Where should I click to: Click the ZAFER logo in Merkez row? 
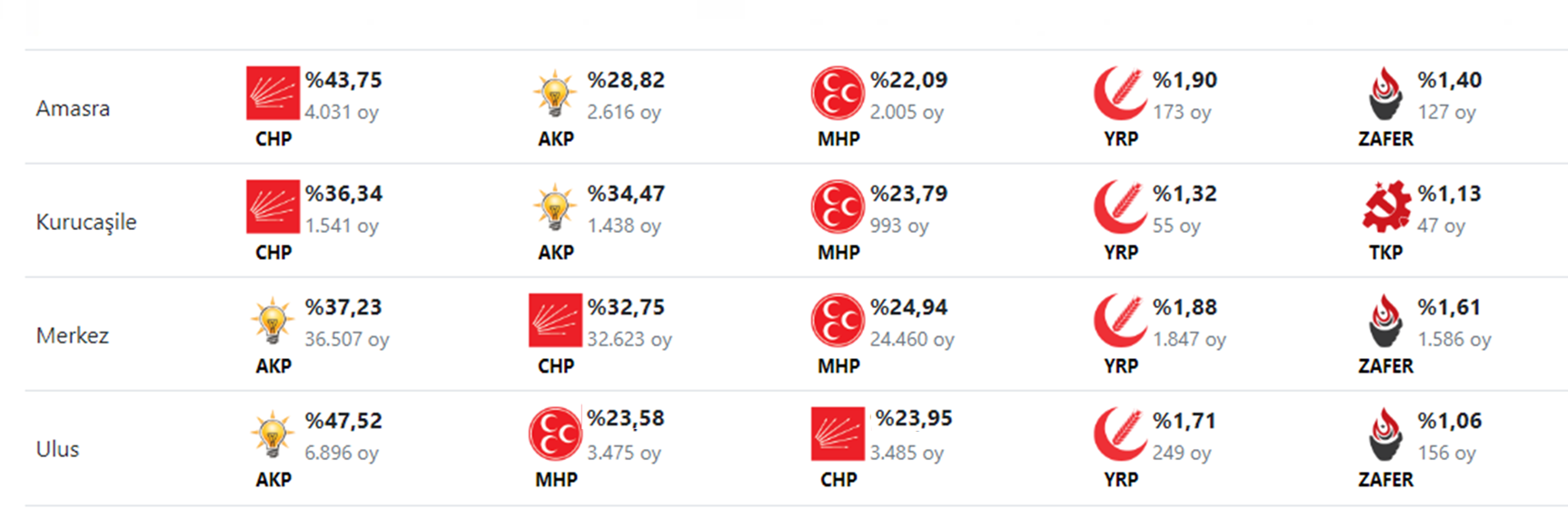tap(1385, 320)
